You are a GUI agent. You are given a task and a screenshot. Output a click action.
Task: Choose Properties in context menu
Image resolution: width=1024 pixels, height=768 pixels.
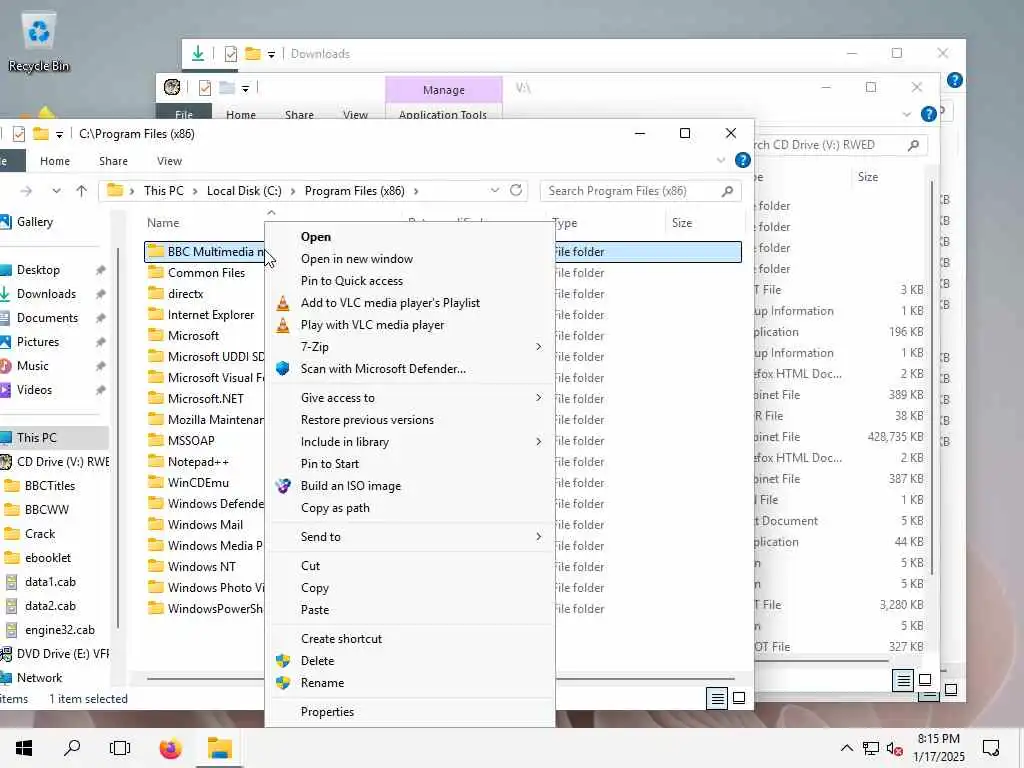click(409, 712)
